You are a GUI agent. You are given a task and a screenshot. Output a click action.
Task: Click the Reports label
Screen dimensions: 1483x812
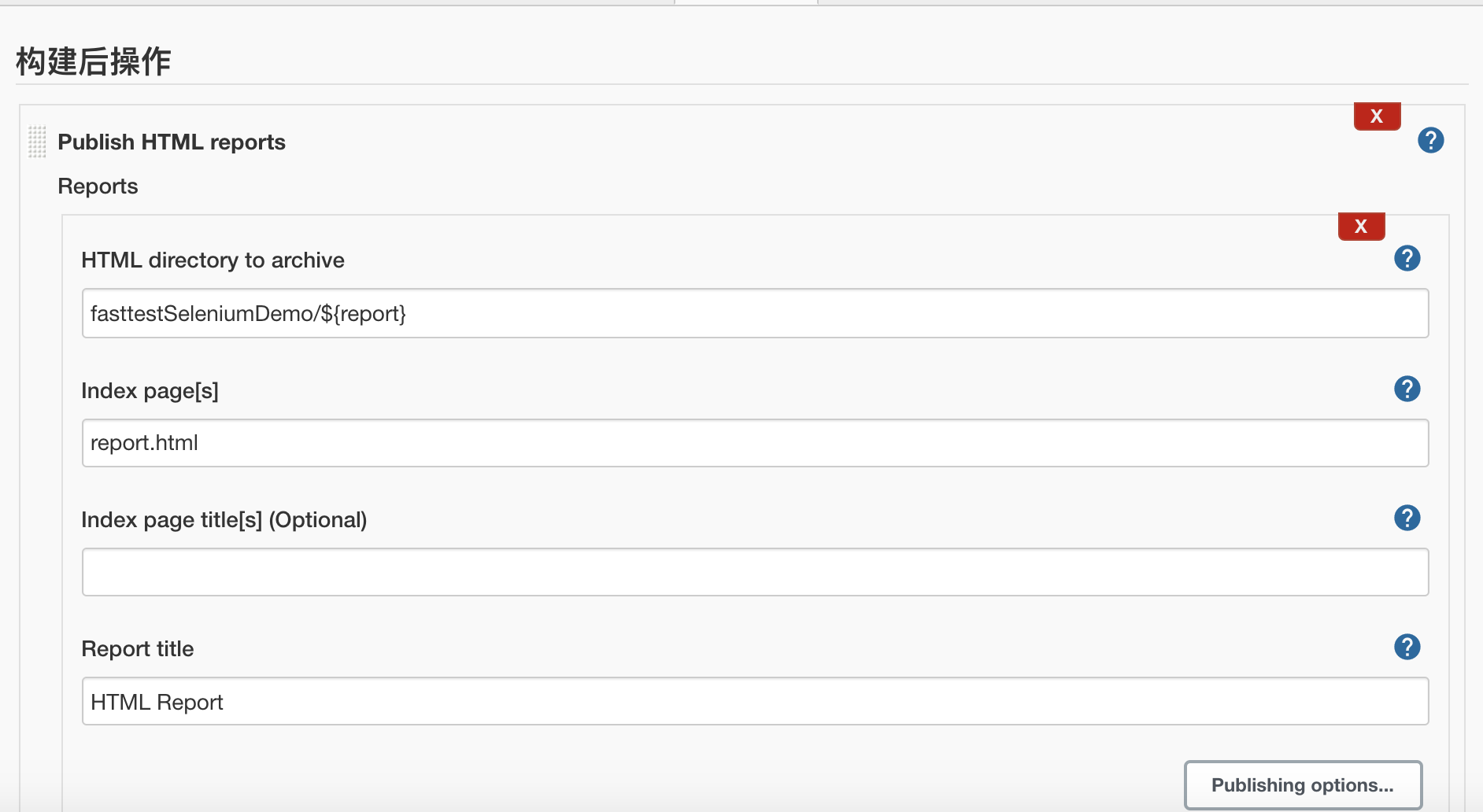[98, 186]
